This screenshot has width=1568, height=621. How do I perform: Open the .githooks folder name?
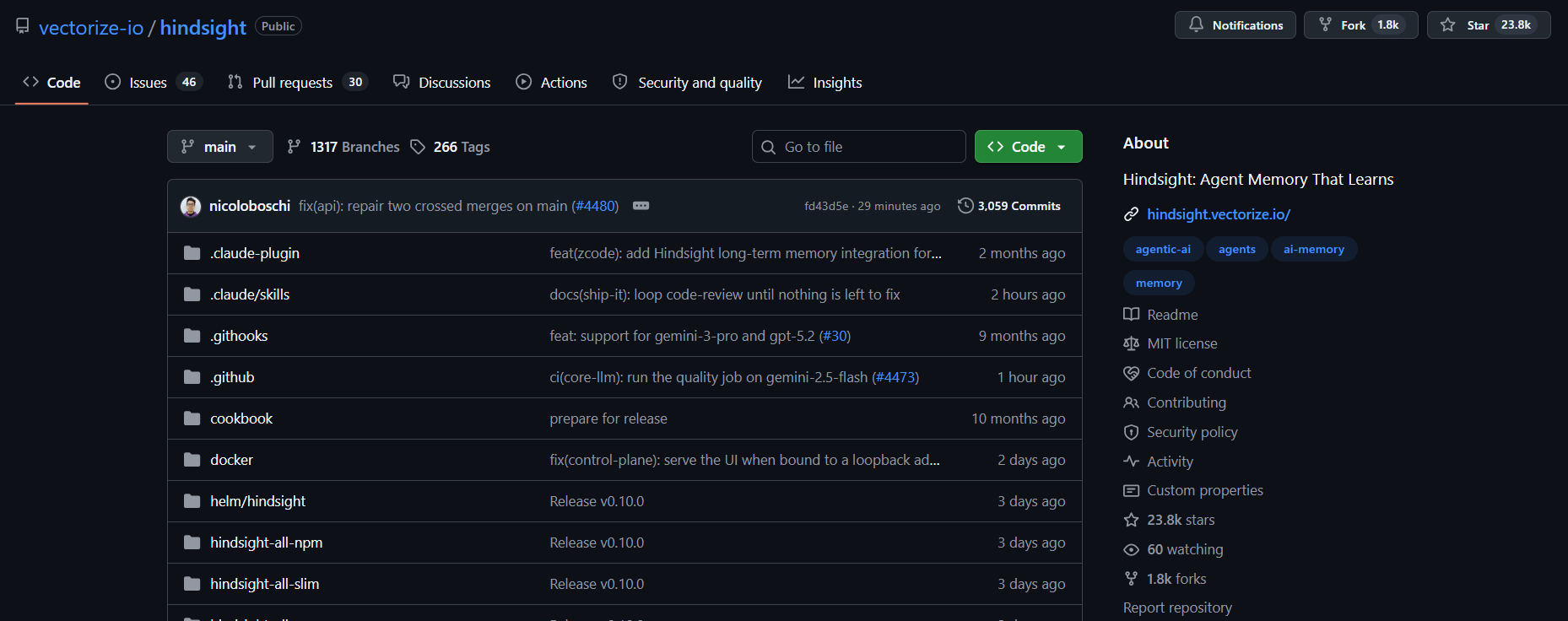pos(239,336)
